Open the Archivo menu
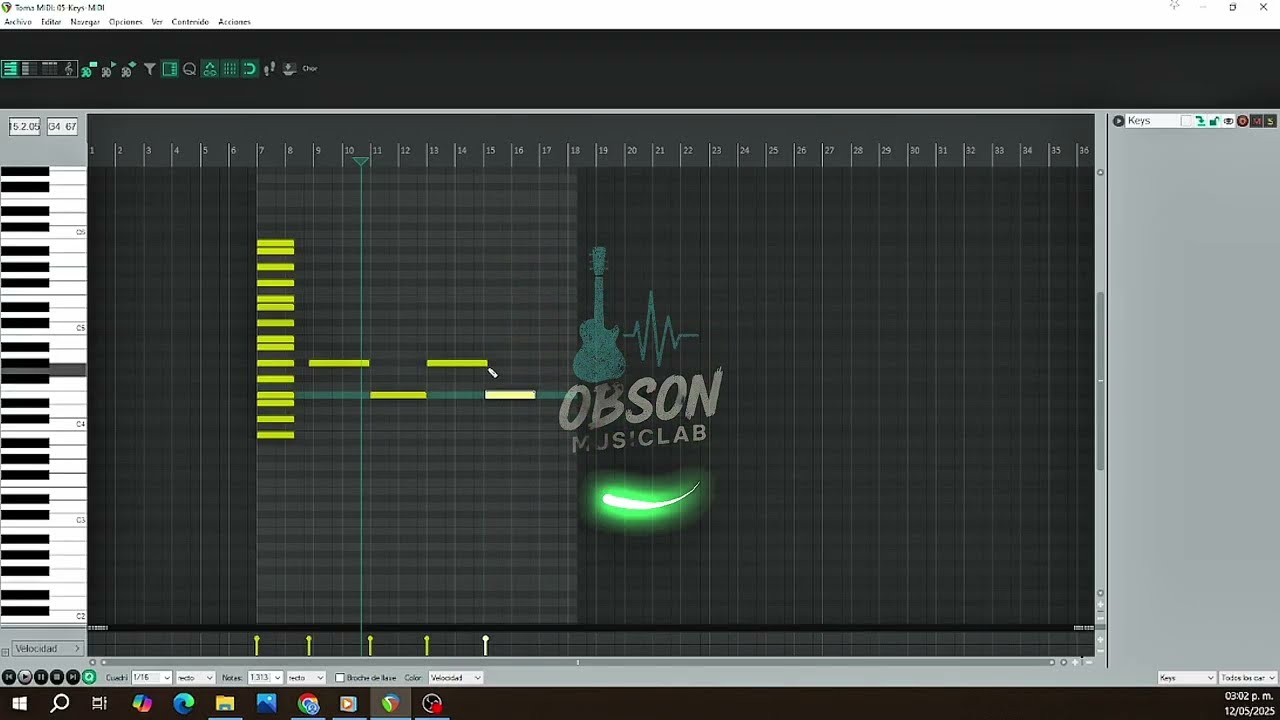Image resolution: width=1280 pixels, height=720 pixels. point(18,22)
